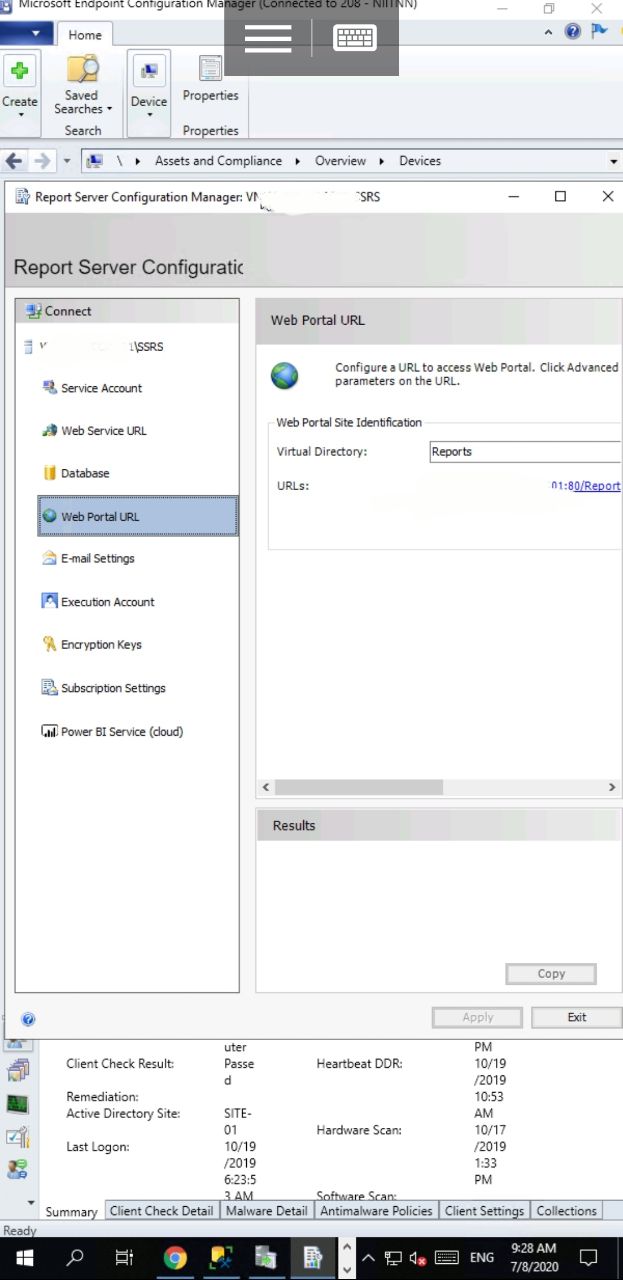Click Assets and Compliance breadcrumb
623x1280 pixels.
click(218, 161)
